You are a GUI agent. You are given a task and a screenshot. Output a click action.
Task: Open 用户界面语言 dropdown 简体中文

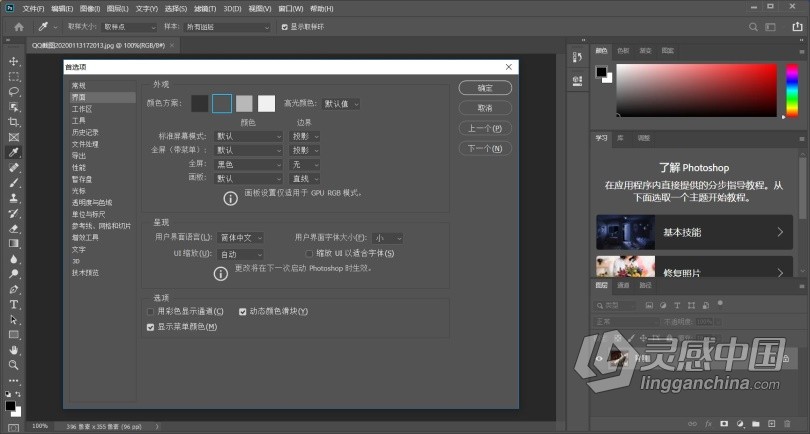click(x=240, y=238)
